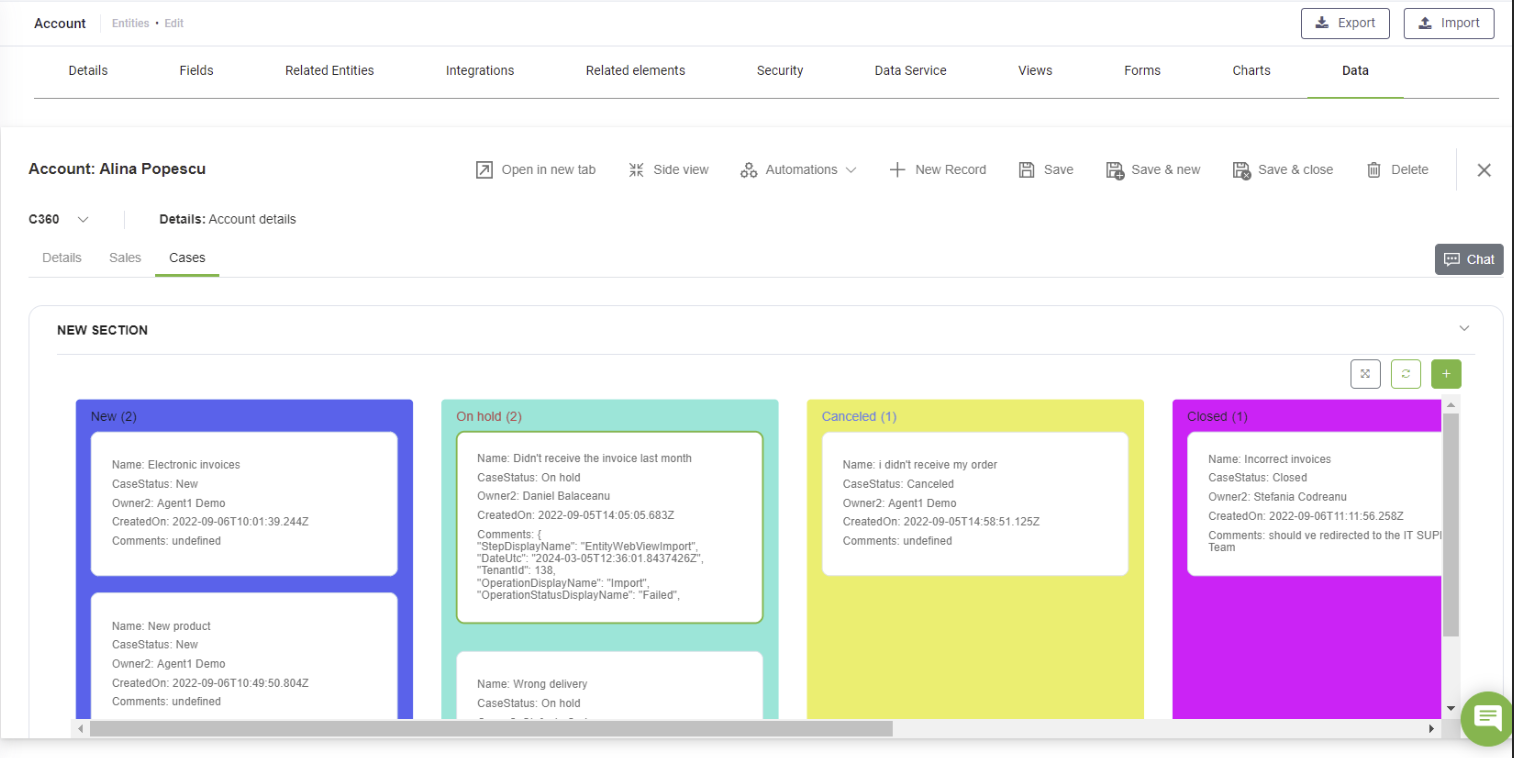The image size is (1514, 758).
Task: Click the Open in new tab icon
Action: pyautogui.click(x=484, y=170)
